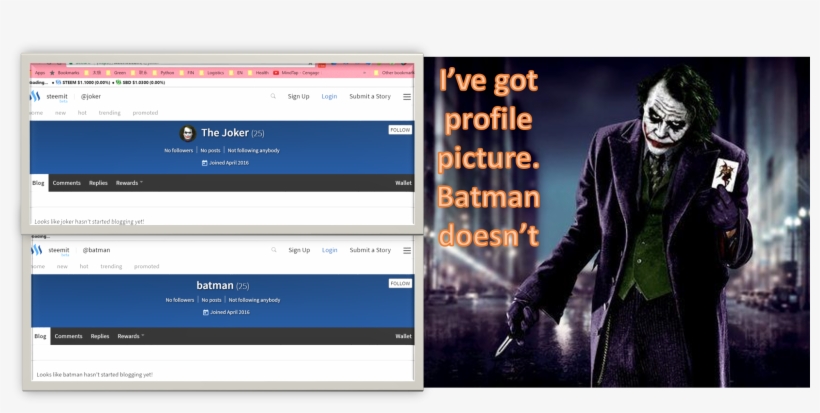Follow batman with the FOLLOW button
The image size is (820, 413).
(400, 283)
